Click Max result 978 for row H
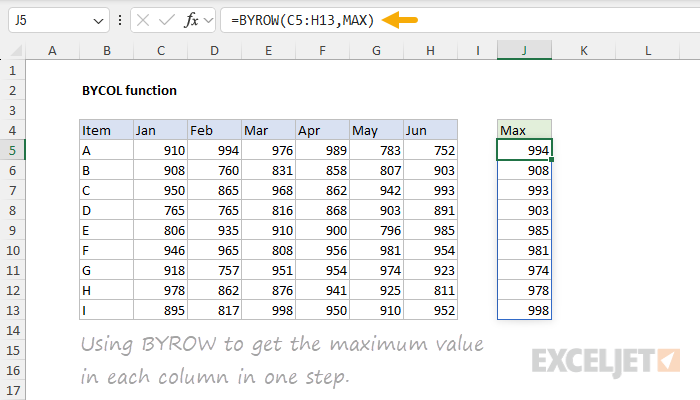Viewport: 700px width, 400px height. click(x=525, y=291)
